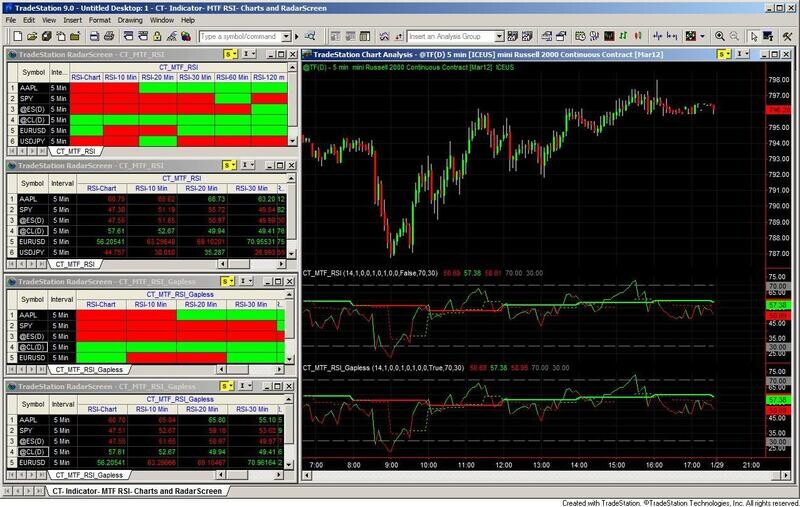Select CT- Indicator- MTF RSI workspace tab
Image resolution: width=800 pixels, height=507 pixels.
point(137,491)
